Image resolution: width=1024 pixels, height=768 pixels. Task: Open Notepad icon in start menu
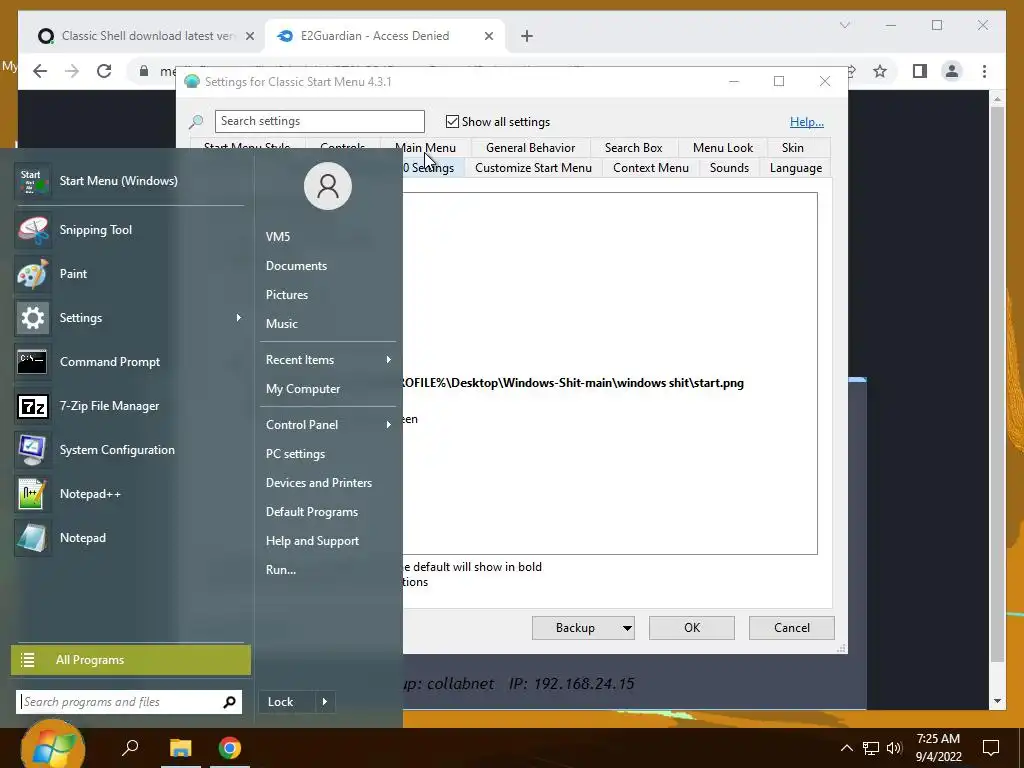click(x=32, y=538)
